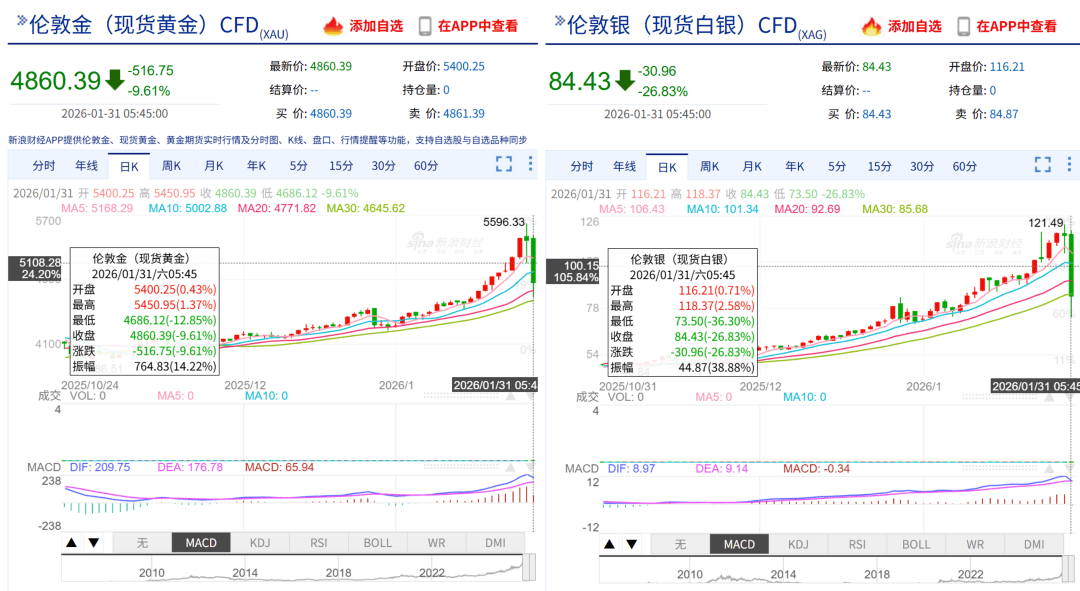Collapse gold volume panel via grey up triangle
1080x591 pixels.
511,396
